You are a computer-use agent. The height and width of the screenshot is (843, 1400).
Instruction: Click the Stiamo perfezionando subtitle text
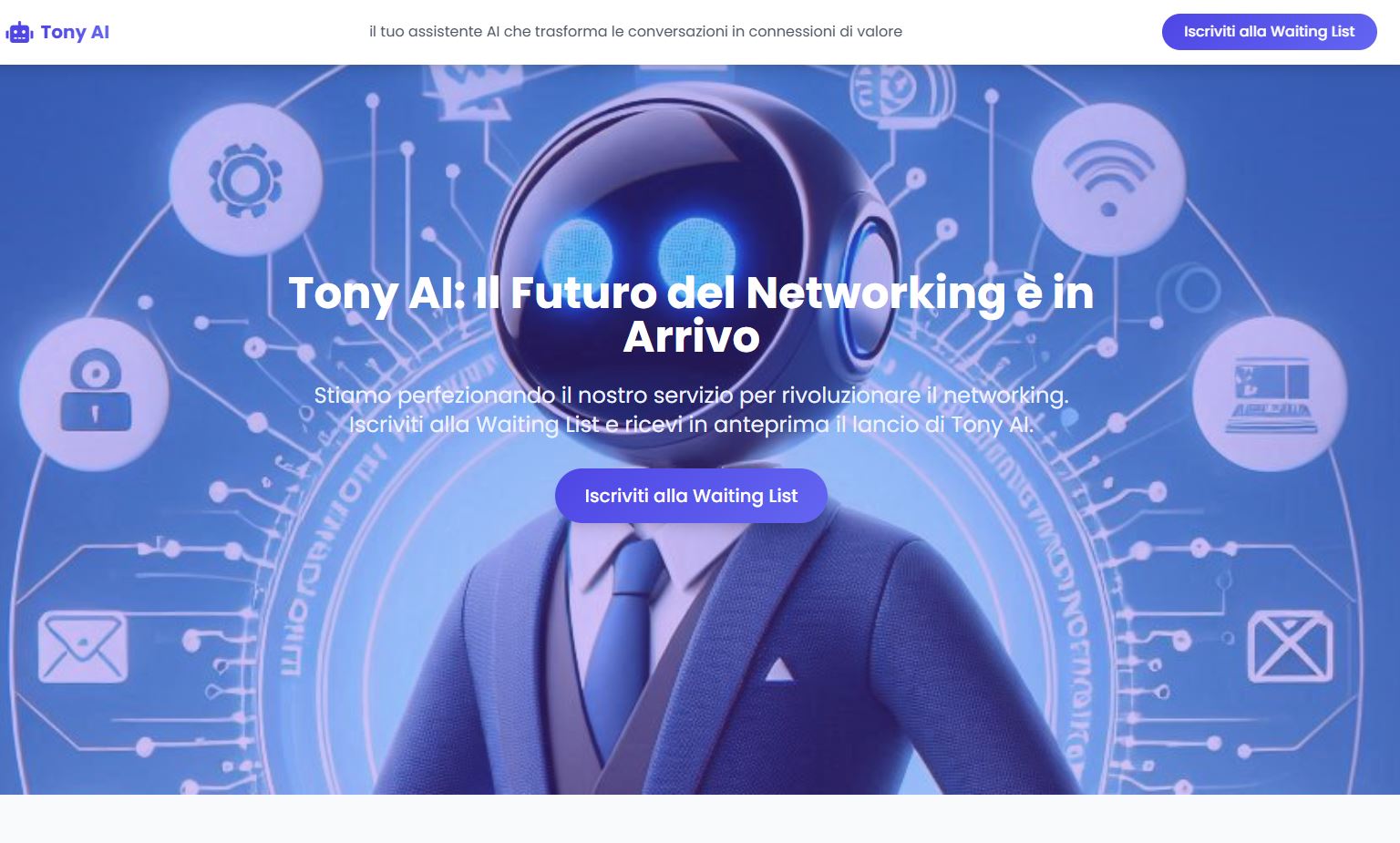pyautogui.click(x=691, y=410)
